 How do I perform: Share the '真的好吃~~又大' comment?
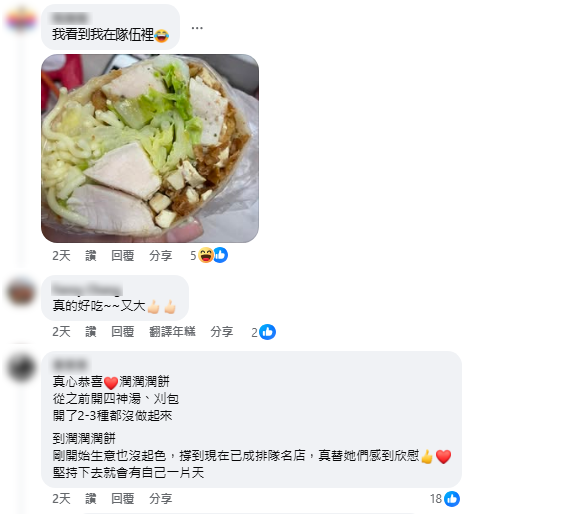pyautogui.click(x=222, y=332)
